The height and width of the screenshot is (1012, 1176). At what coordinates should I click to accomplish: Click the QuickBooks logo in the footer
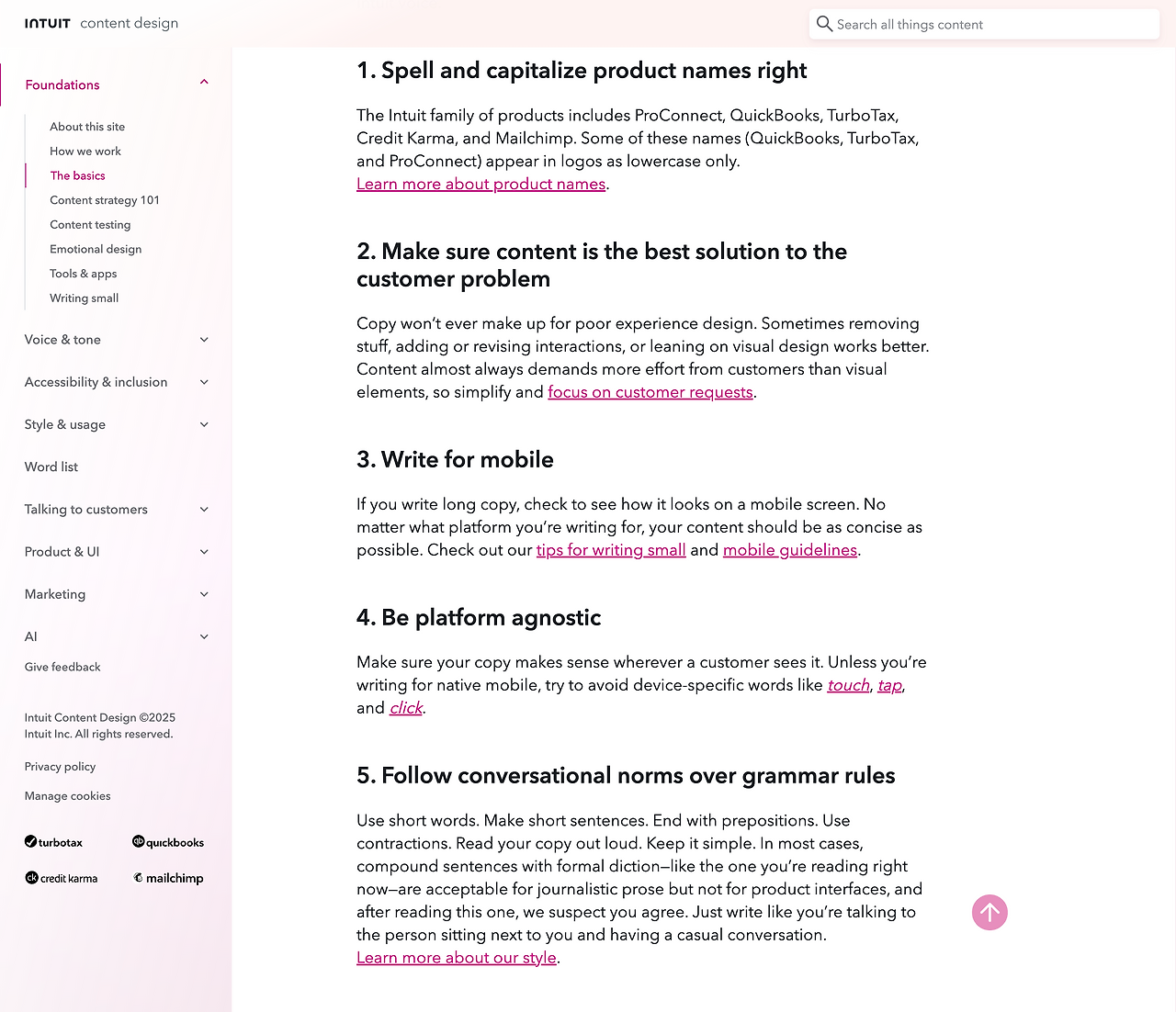pos(168,842)
